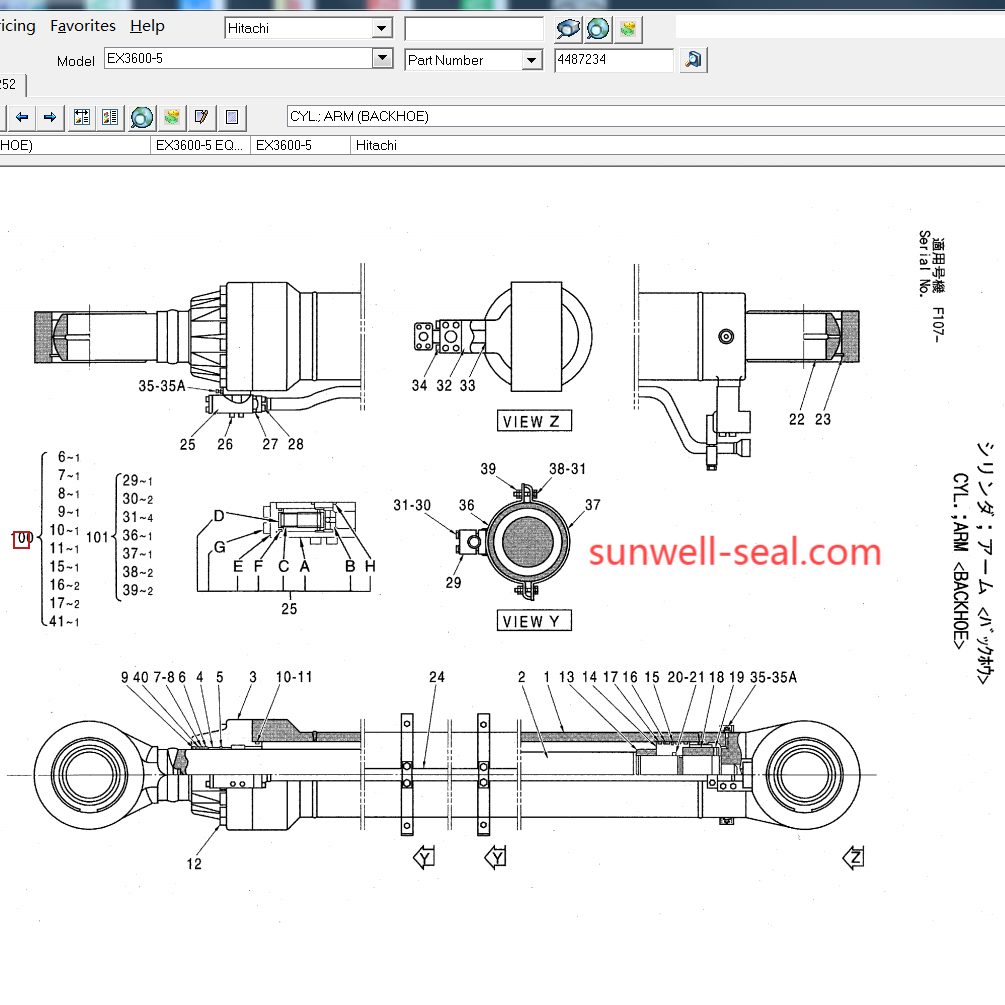This screenshot has width=1005, height=1005.
Task: Open the EX3600-5 model dropdown
Action: click(381, 59)
